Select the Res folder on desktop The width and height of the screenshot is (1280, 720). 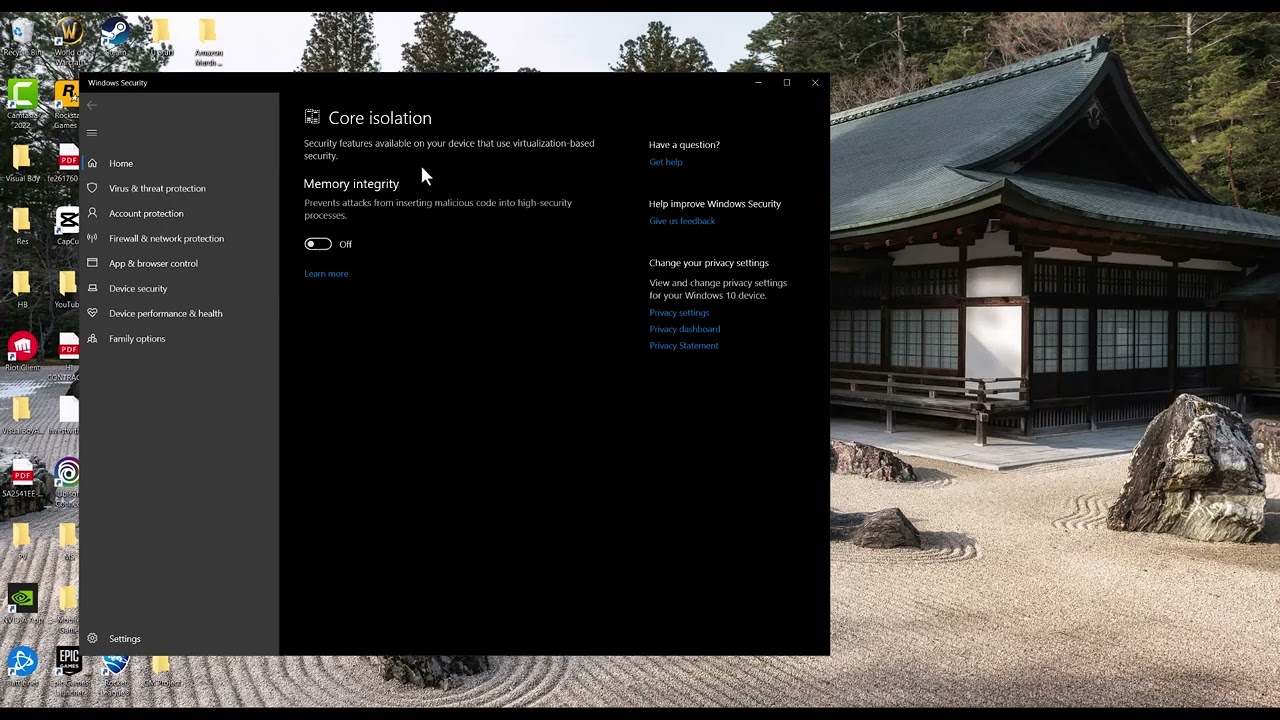click(x=22, y=228)
